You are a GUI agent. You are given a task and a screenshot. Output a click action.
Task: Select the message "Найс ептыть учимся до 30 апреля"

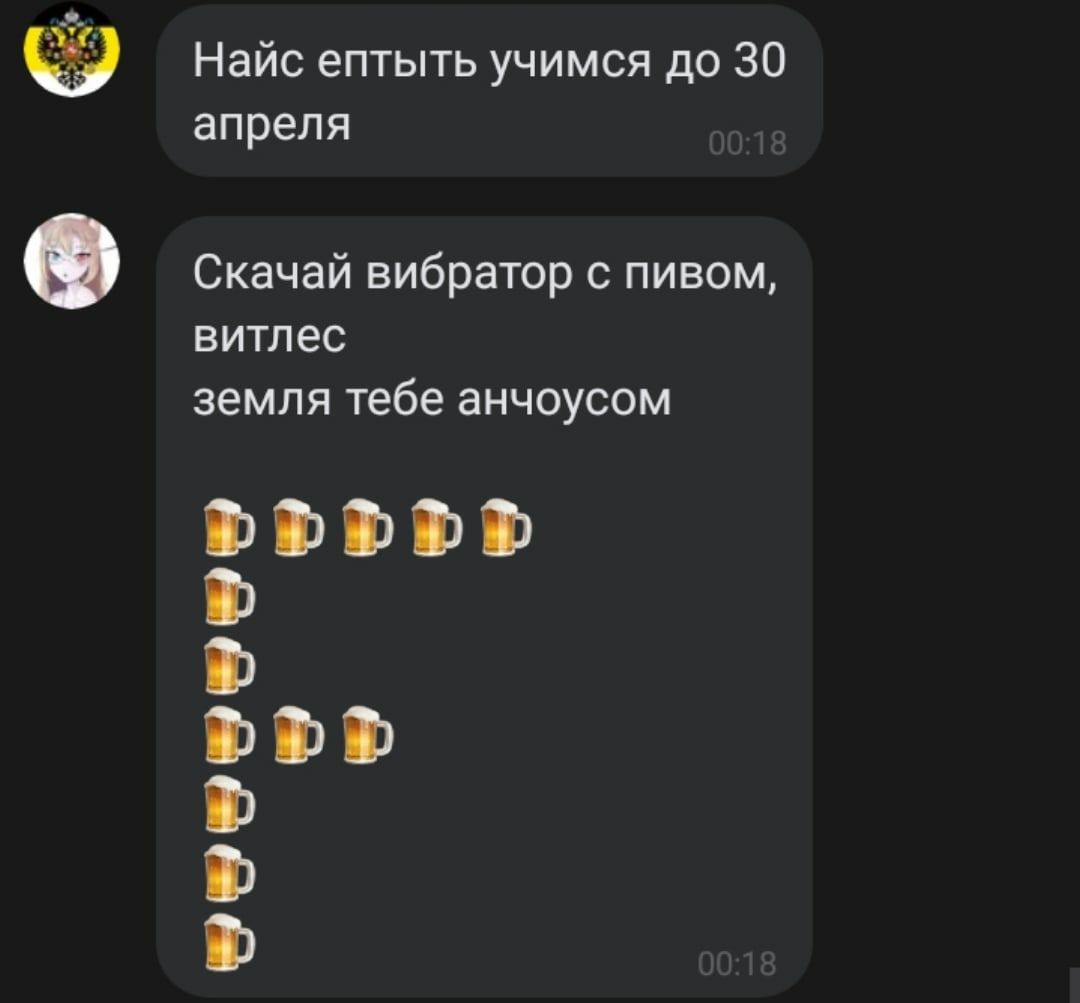tap(489, 91)
